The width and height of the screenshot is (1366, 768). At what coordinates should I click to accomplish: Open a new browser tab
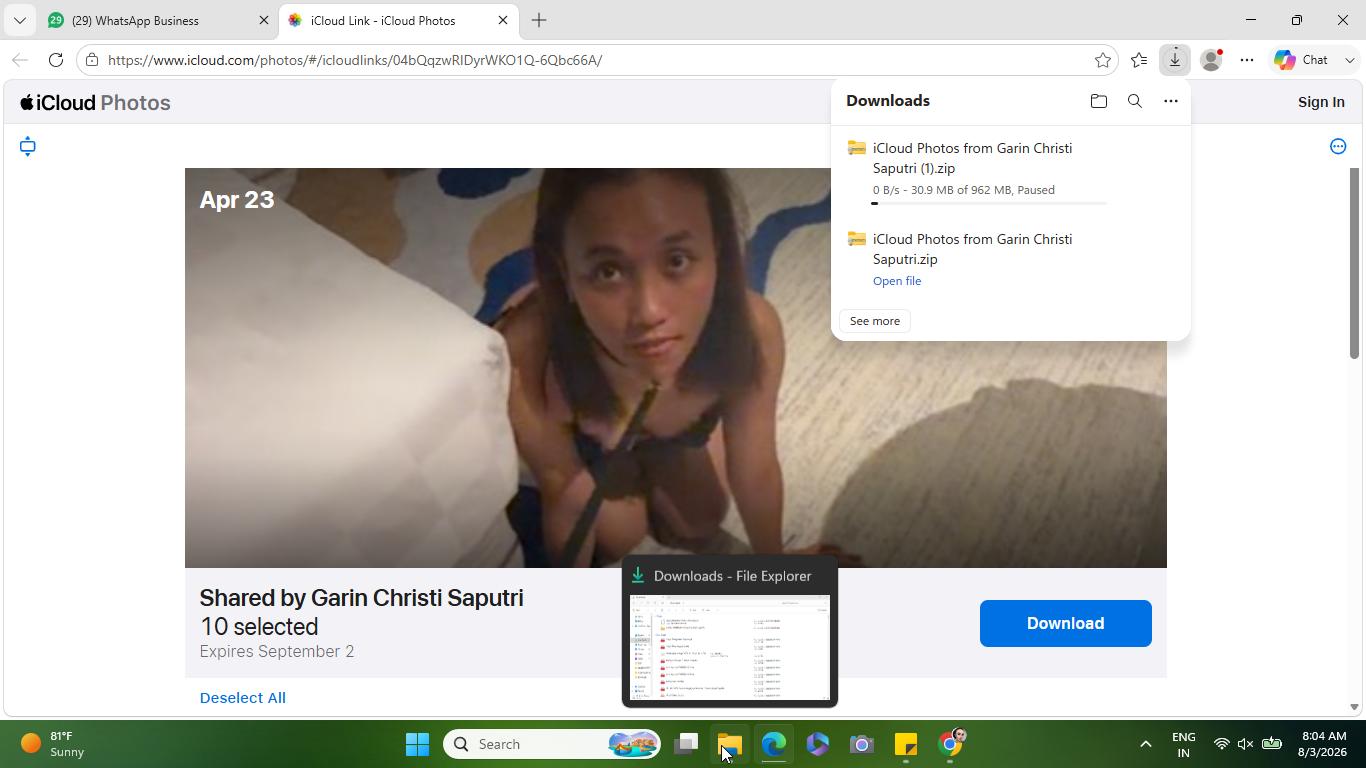539,20
